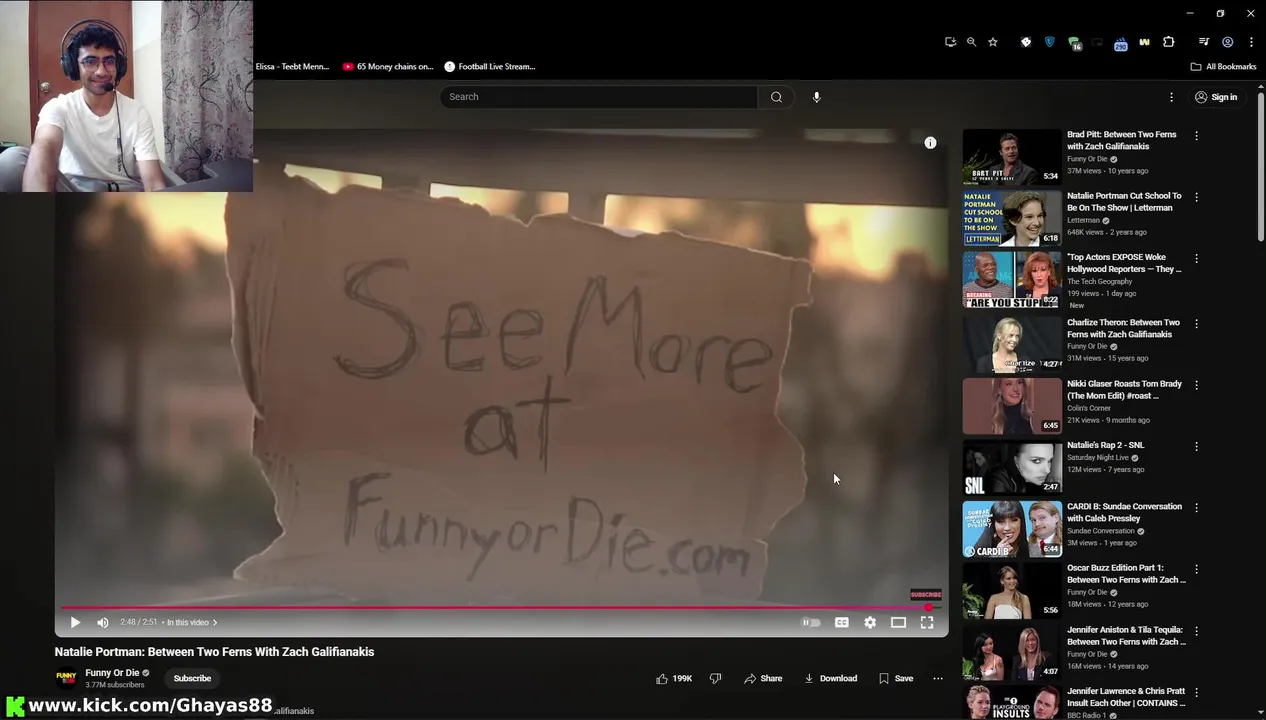Open the player settings gear
Image resolution: width=1266 pixels, height=720 pixels.
coord(870,622)
